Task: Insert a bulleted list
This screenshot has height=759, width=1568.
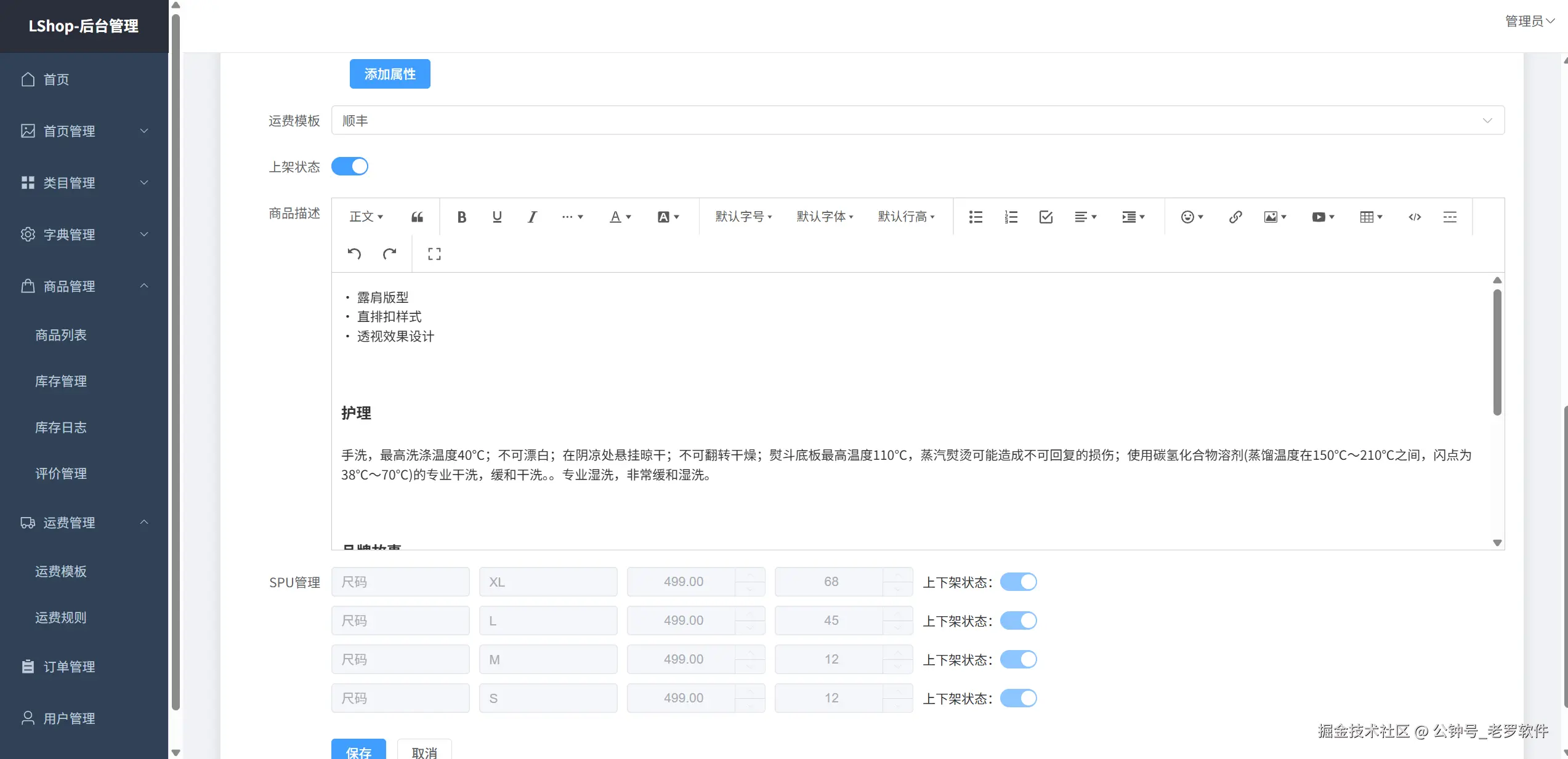Action: pyautogui.click(x=975, y=217)
